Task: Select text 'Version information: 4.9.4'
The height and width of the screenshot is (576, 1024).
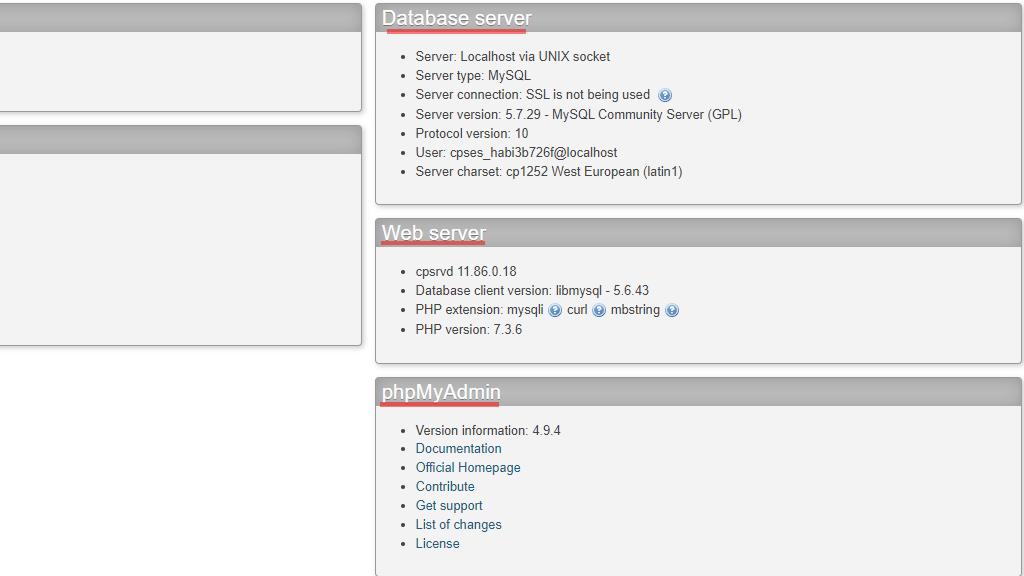Action: click(488, 430)
